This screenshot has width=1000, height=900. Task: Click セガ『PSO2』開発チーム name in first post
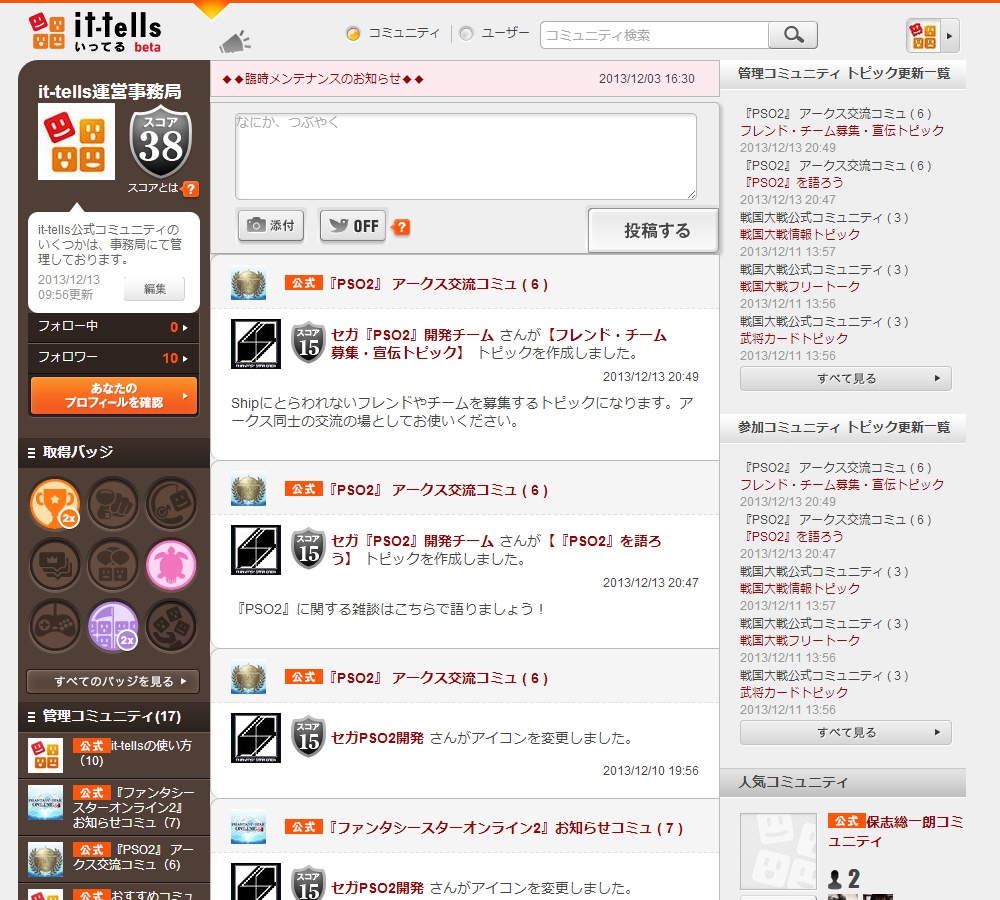(413, 335)
